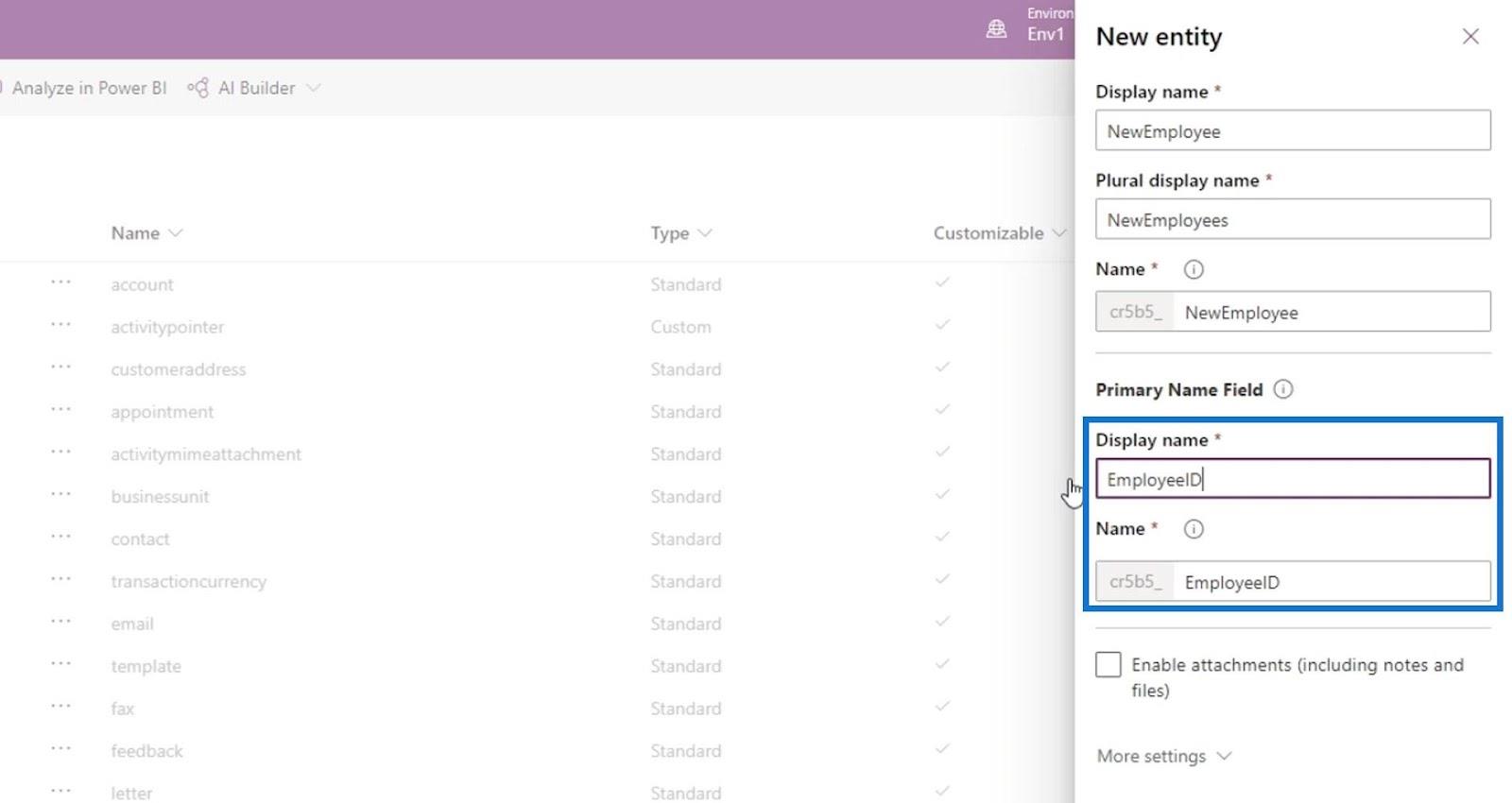
Task: Select the Env1 environment picker
Action: coord(1046,34)
